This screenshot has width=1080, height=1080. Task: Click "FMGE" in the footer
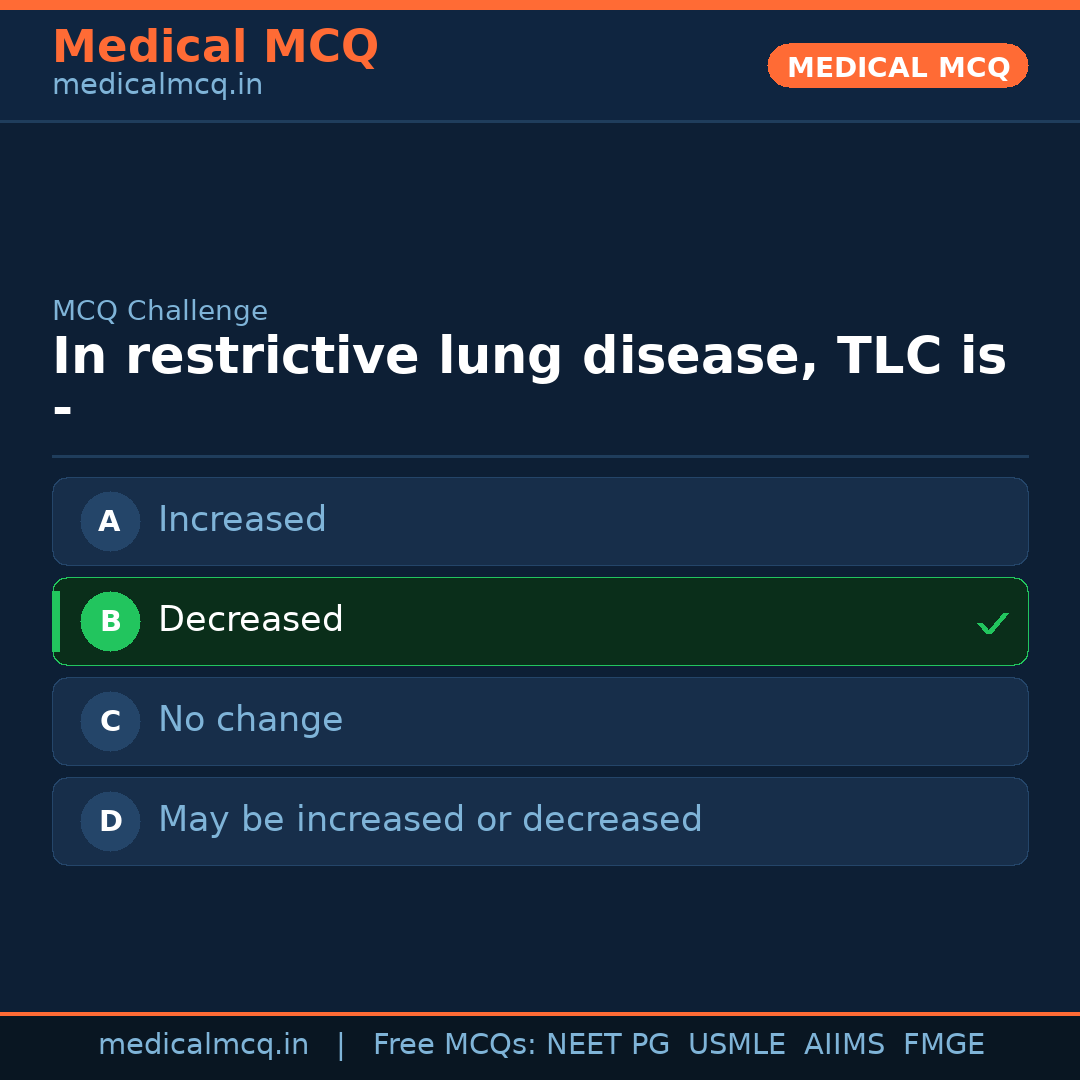click(x=944, y=1045)
